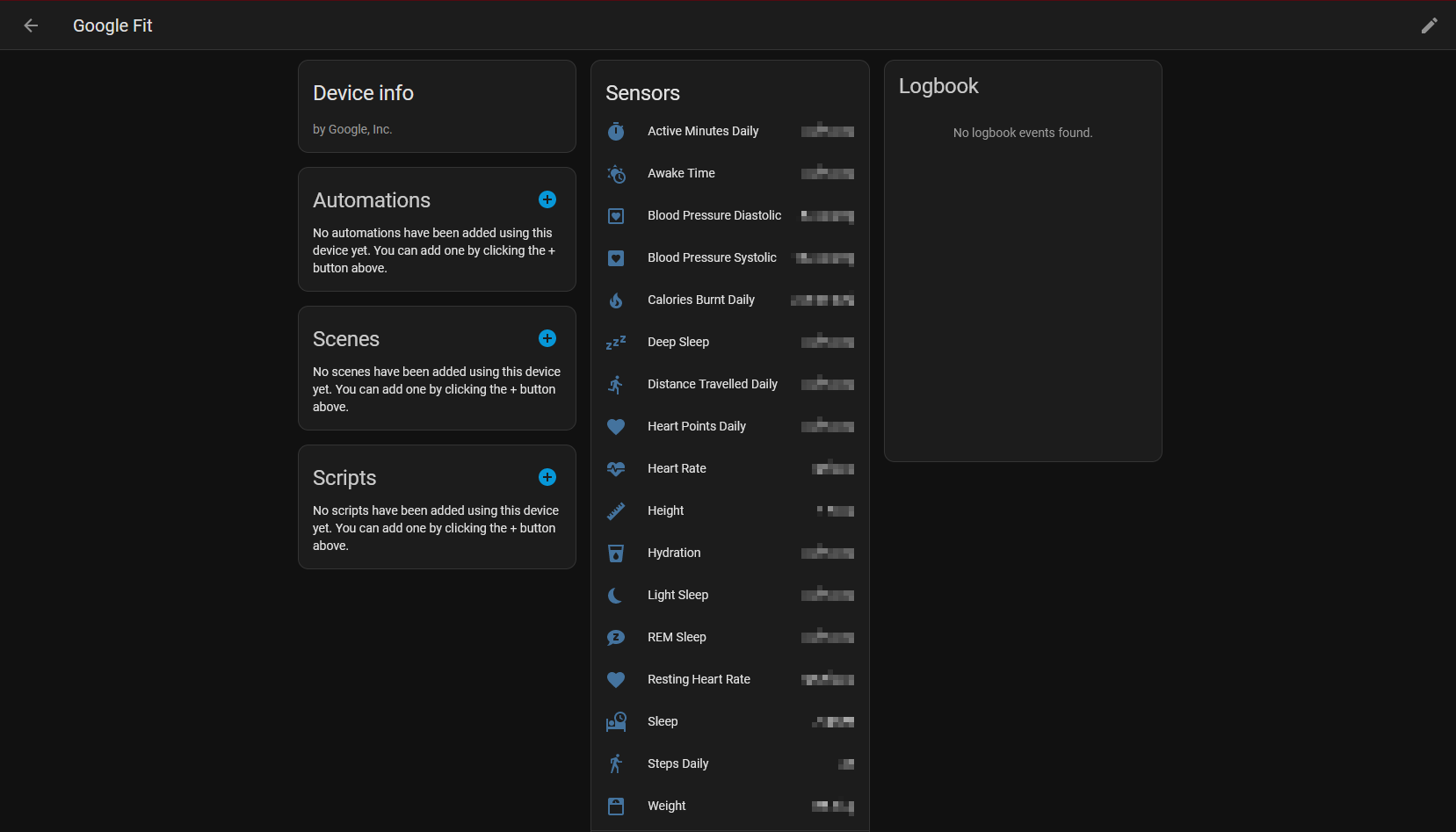
Task: Click the Distance Travelled runner icon
Action: pos(616,384)
